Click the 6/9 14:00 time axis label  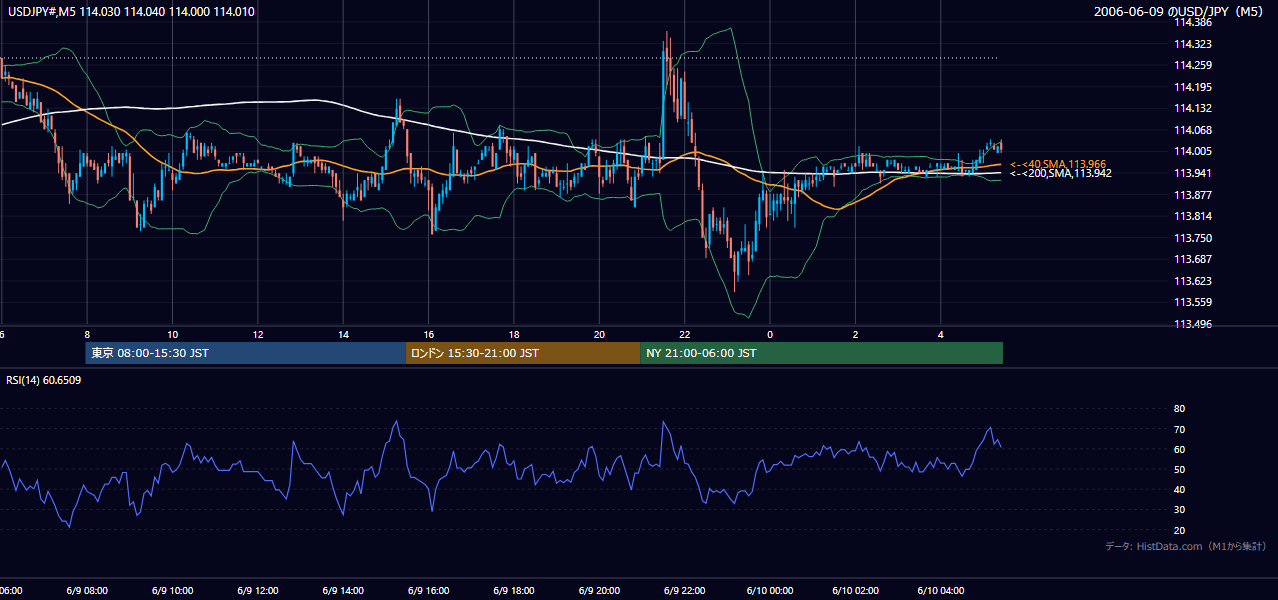[343, 591]
